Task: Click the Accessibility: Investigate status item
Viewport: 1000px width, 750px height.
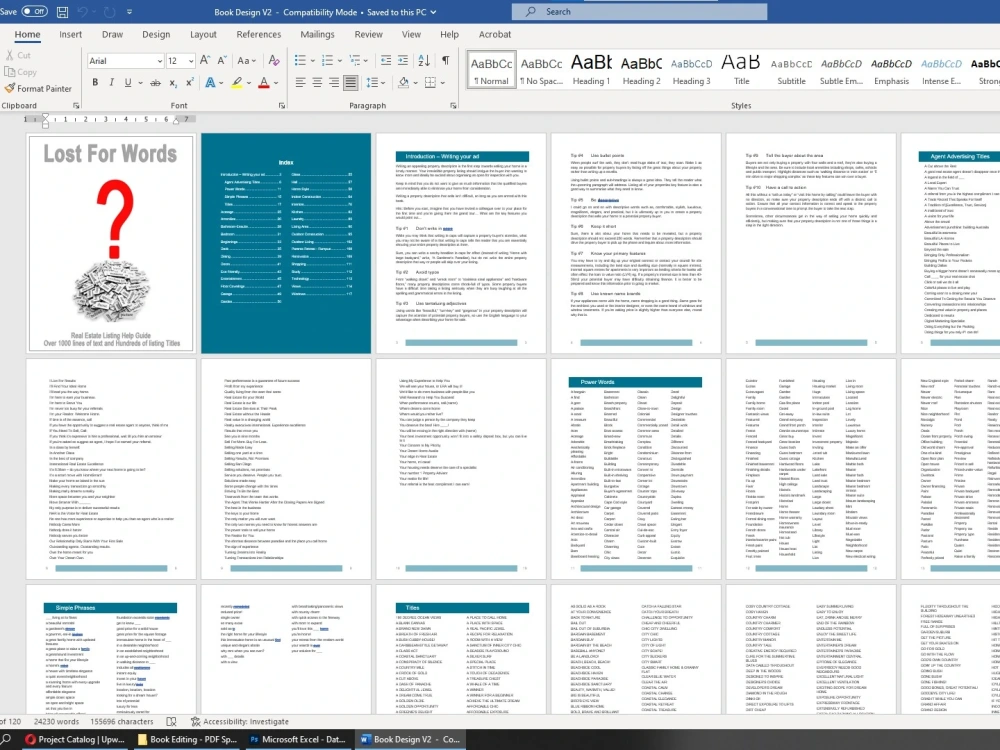Action: pyautogui.click(x=239, y=721)
